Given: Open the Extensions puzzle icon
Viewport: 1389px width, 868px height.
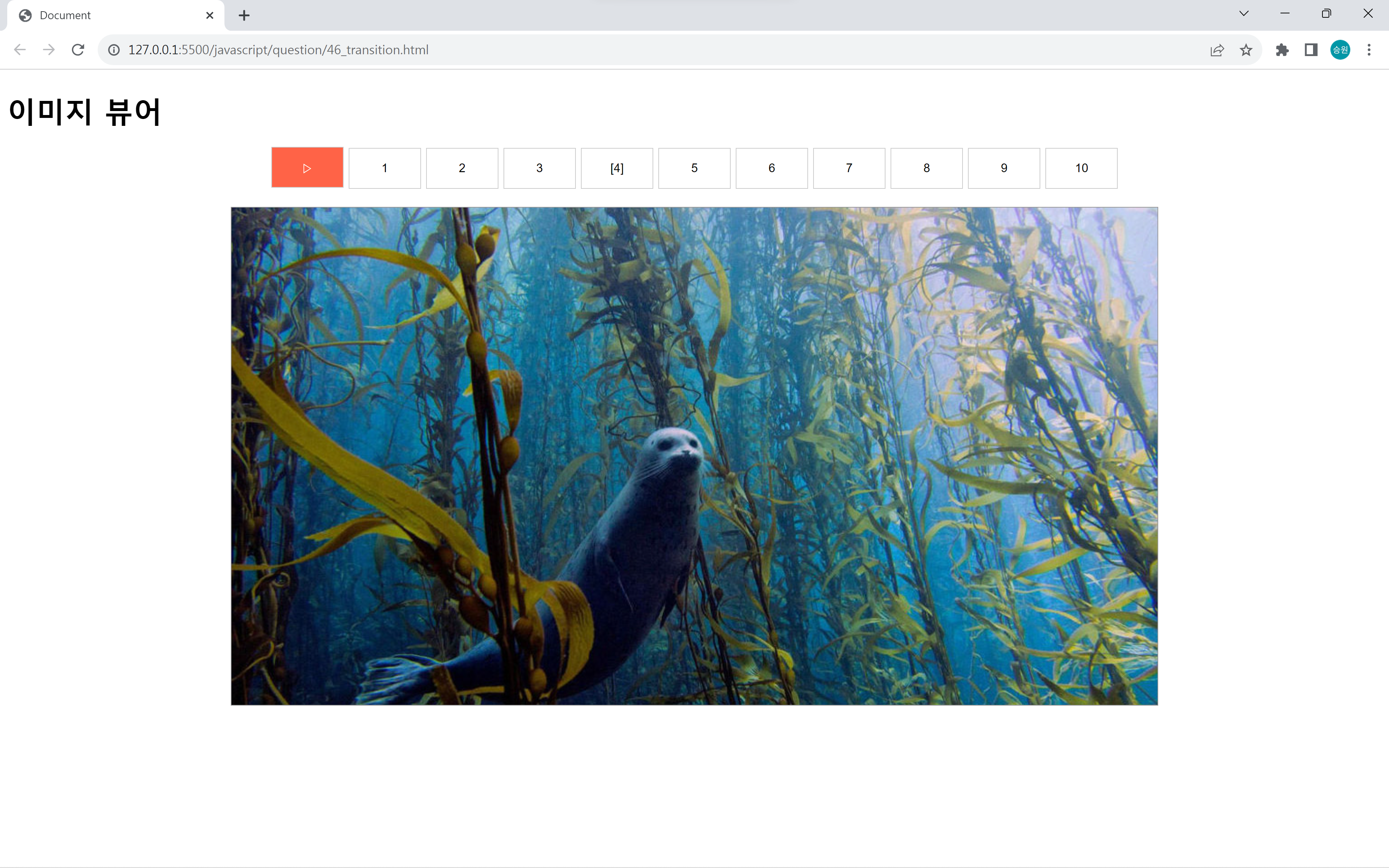Looking at the screenshot, I should tap(1282, 50).
